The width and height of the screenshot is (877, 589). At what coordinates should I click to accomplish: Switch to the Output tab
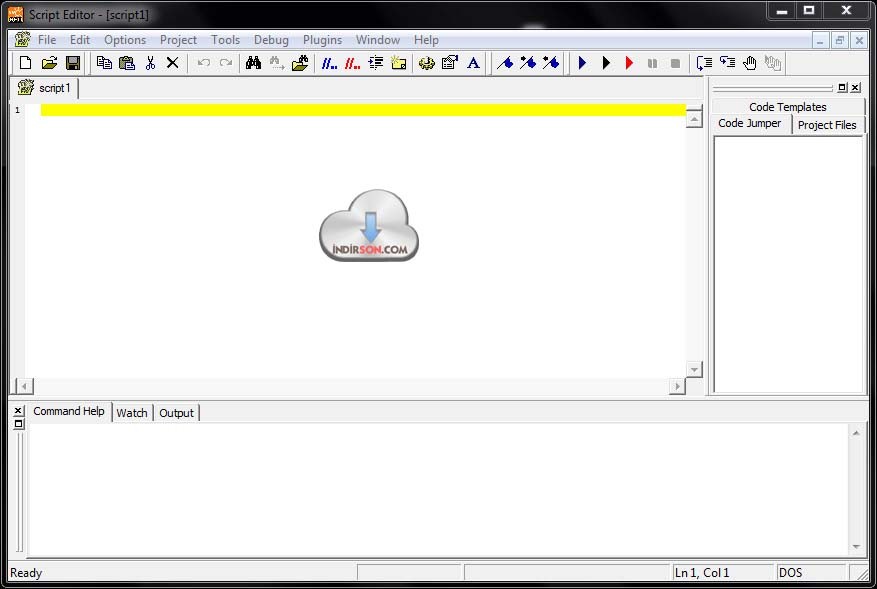pos(176,413)
